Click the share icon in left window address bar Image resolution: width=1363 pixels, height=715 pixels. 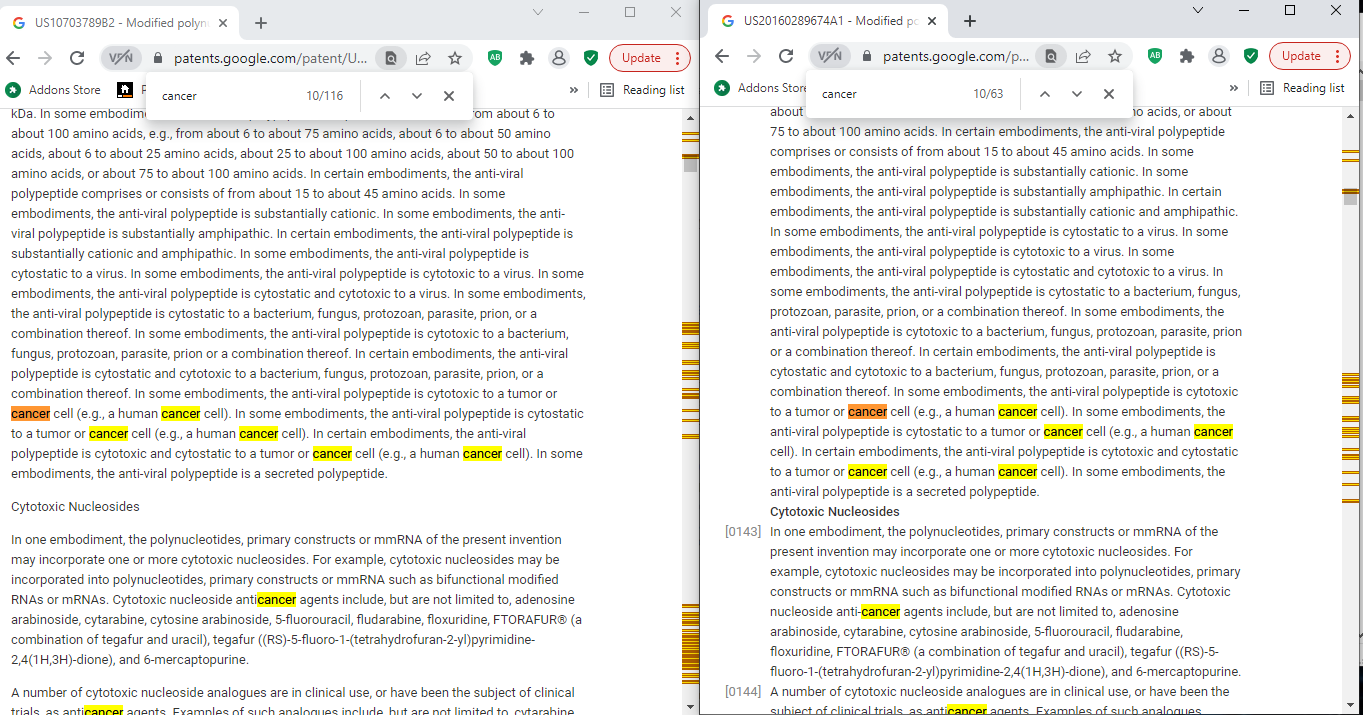click(x=423, y=58)
